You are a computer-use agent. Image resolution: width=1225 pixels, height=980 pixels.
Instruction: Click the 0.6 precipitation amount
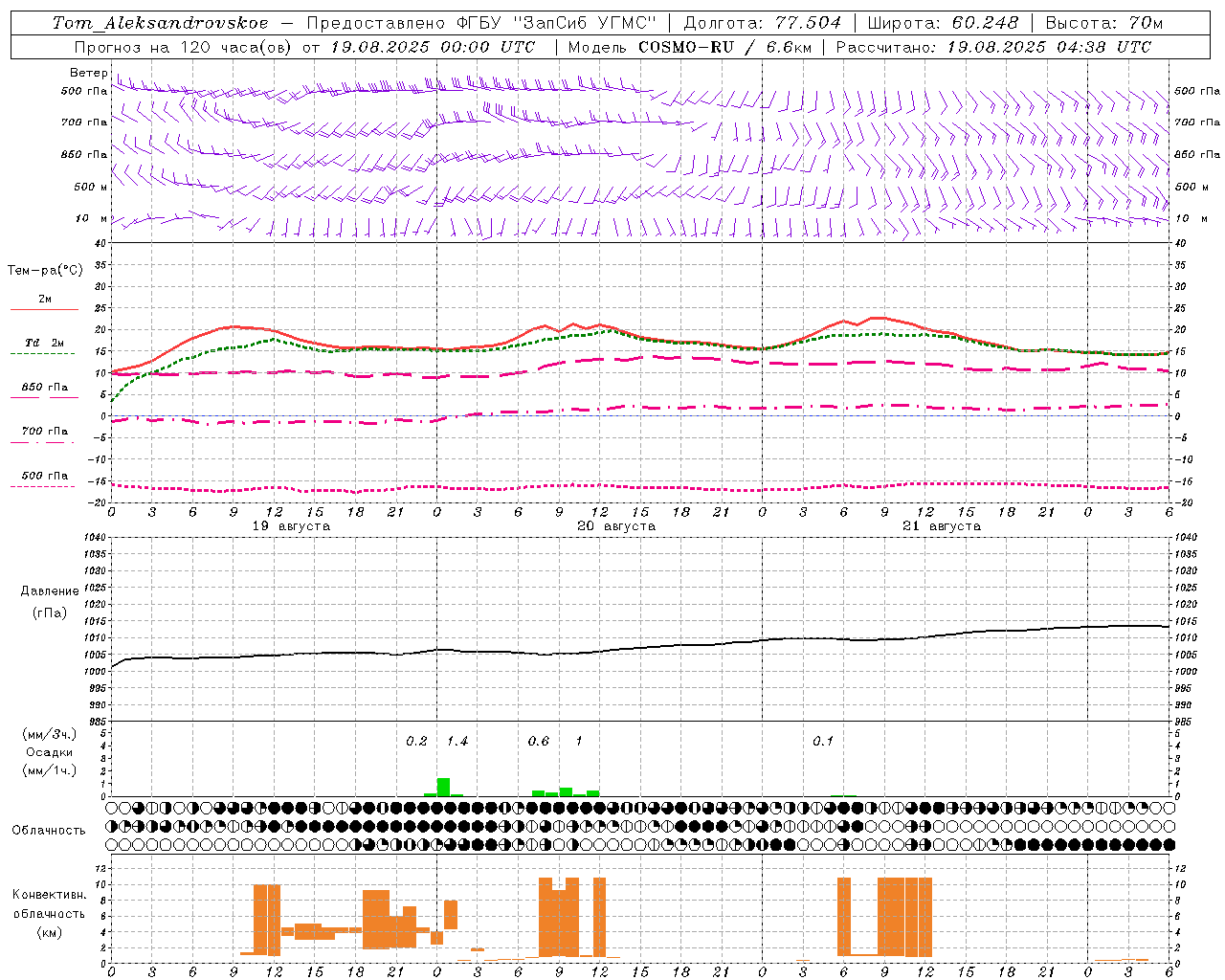[539, 742]
